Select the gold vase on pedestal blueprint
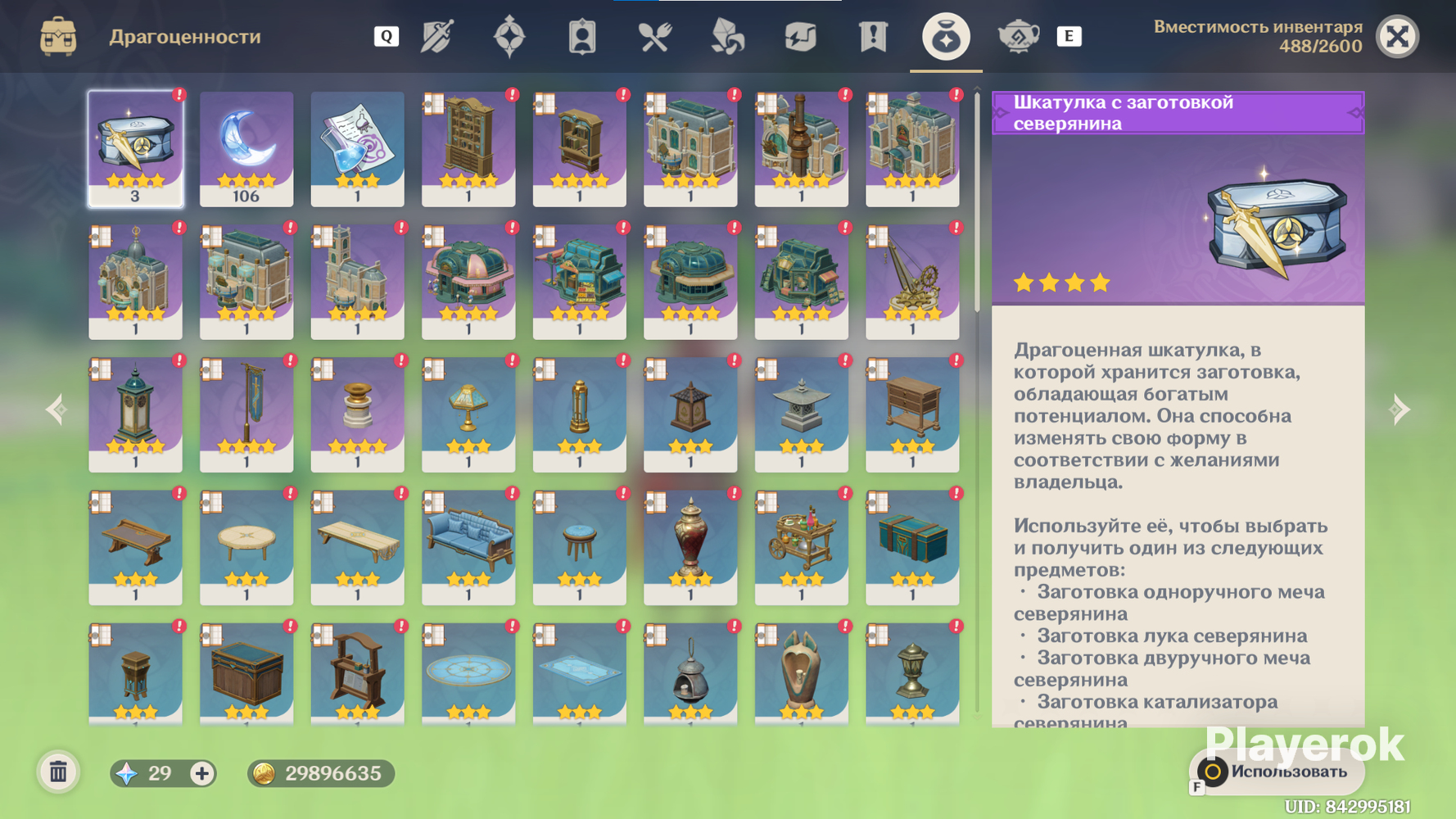 pos(357,414)
